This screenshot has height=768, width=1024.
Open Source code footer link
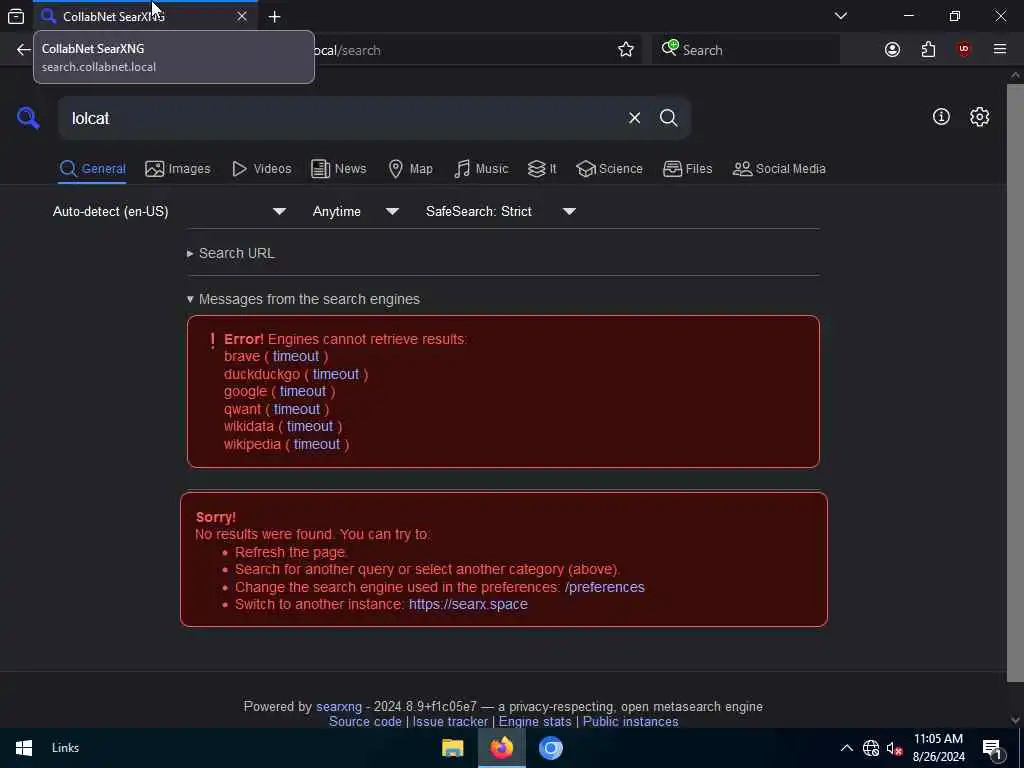pyautogui.click(x=365, y=722)
